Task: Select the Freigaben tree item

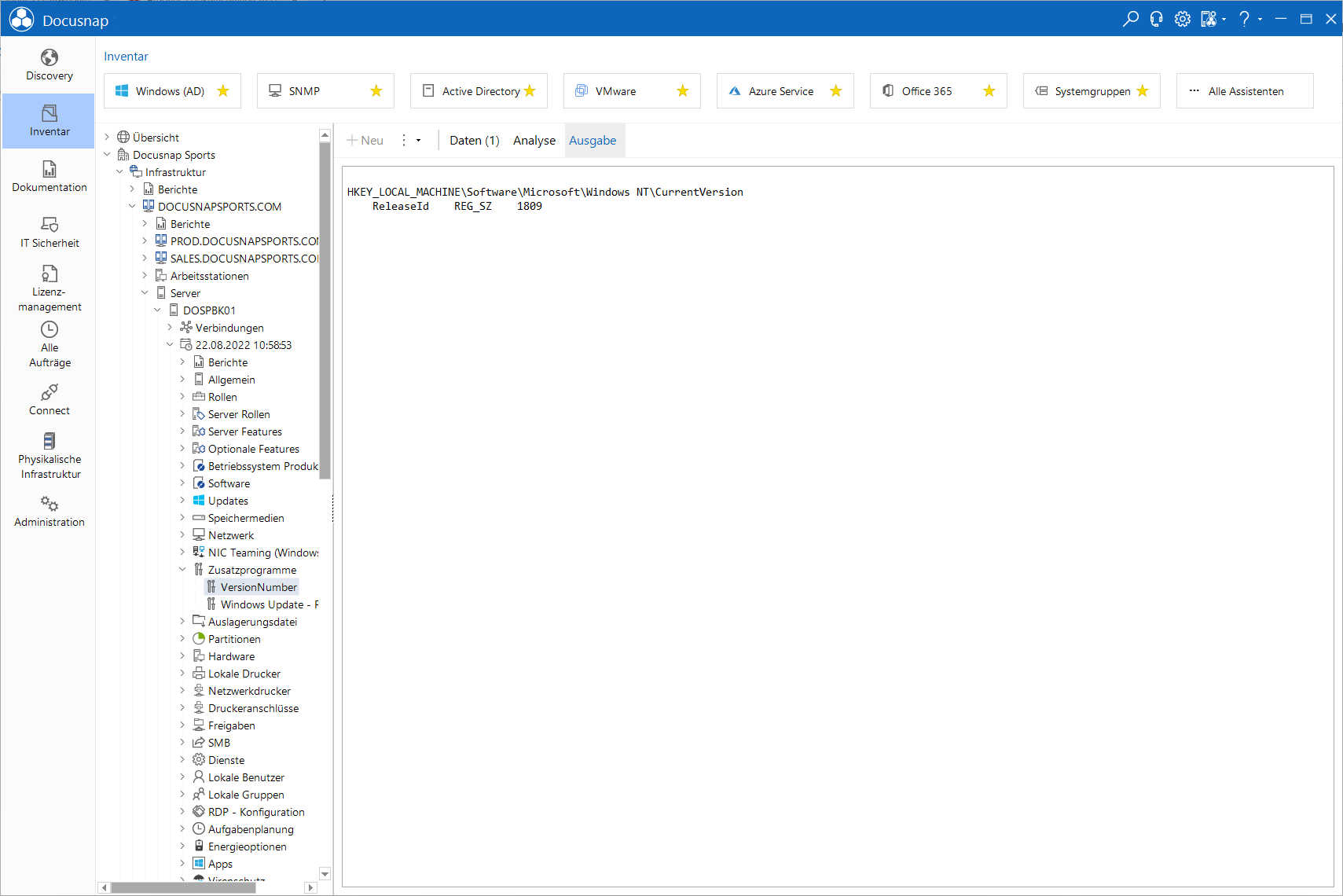Action: click(x=231, y=725)
